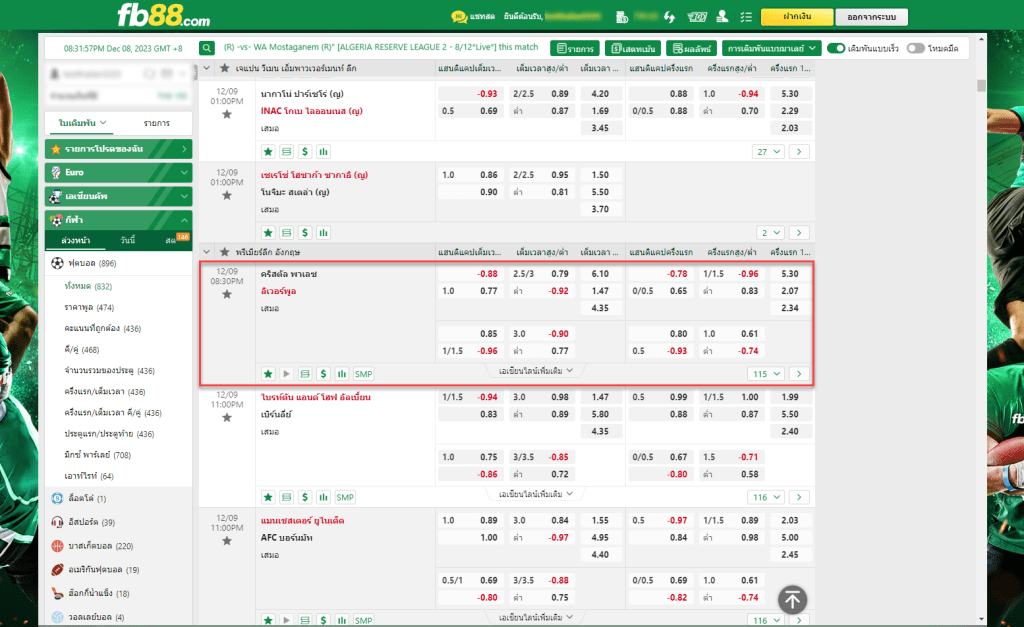
Task: Select คี่/คู่ (468) in sidebar
Action: click(x=82, y=349)
